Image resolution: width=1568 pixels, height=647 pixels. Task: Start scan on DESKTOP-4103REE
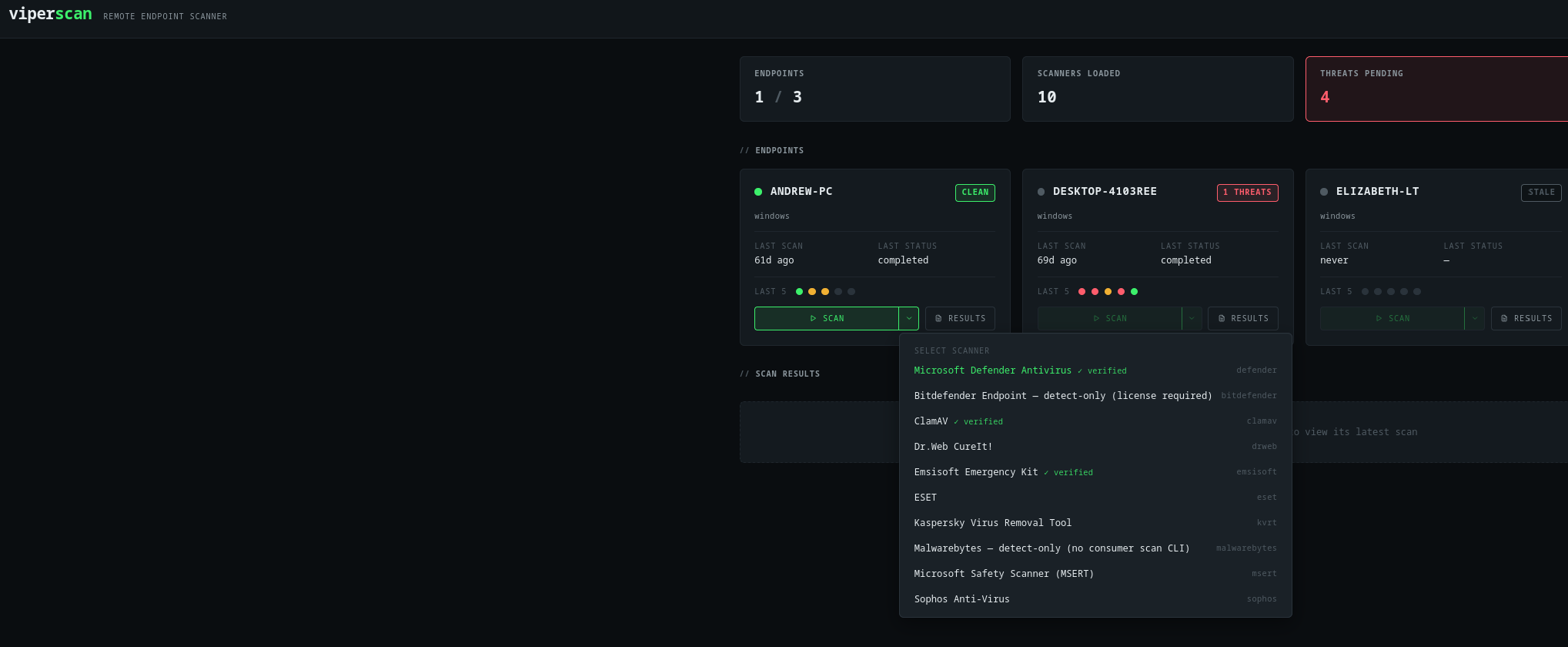pos(1109,318)
